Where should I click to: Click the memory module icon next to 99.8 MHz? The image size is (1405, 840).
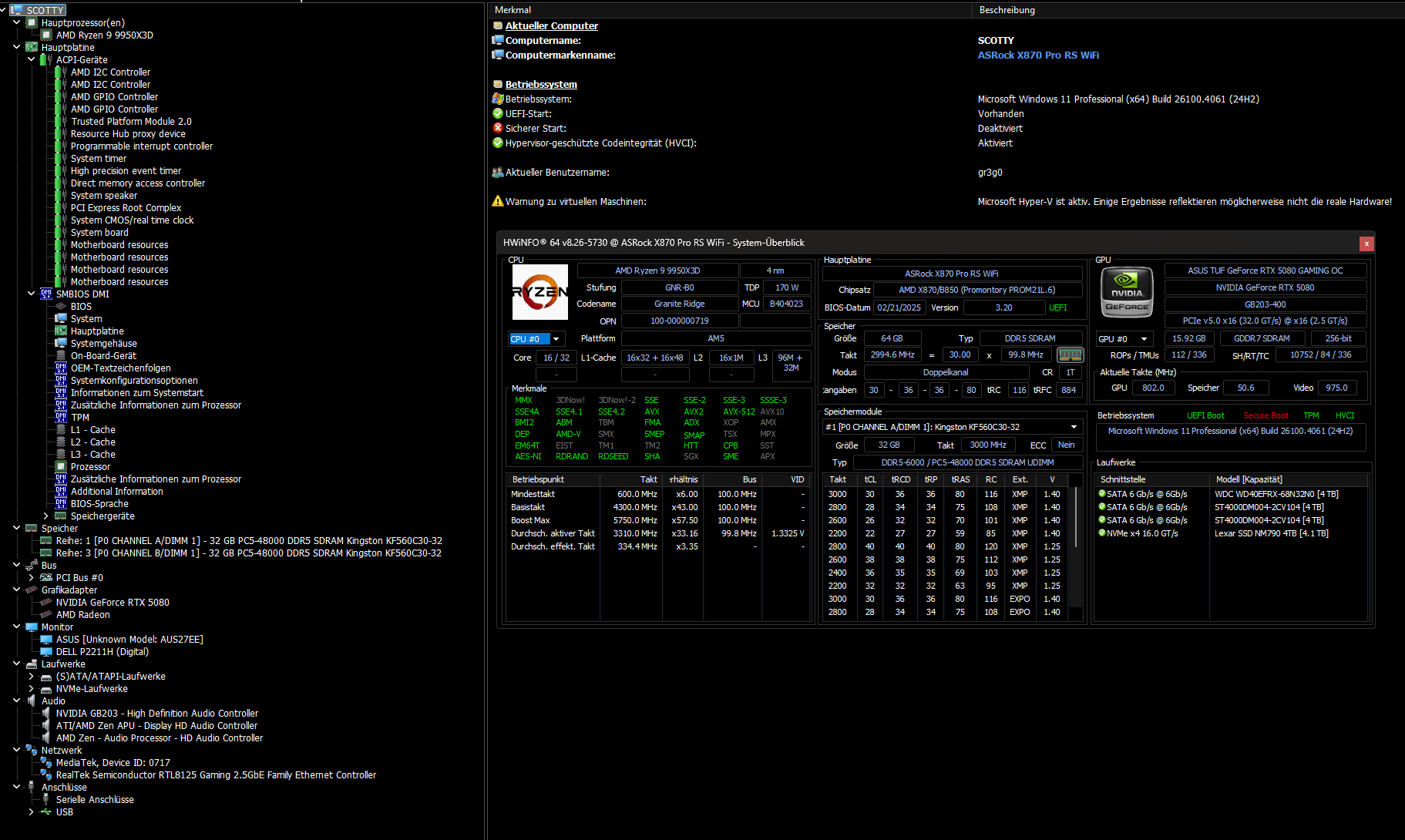click(x=1070, y=354)
